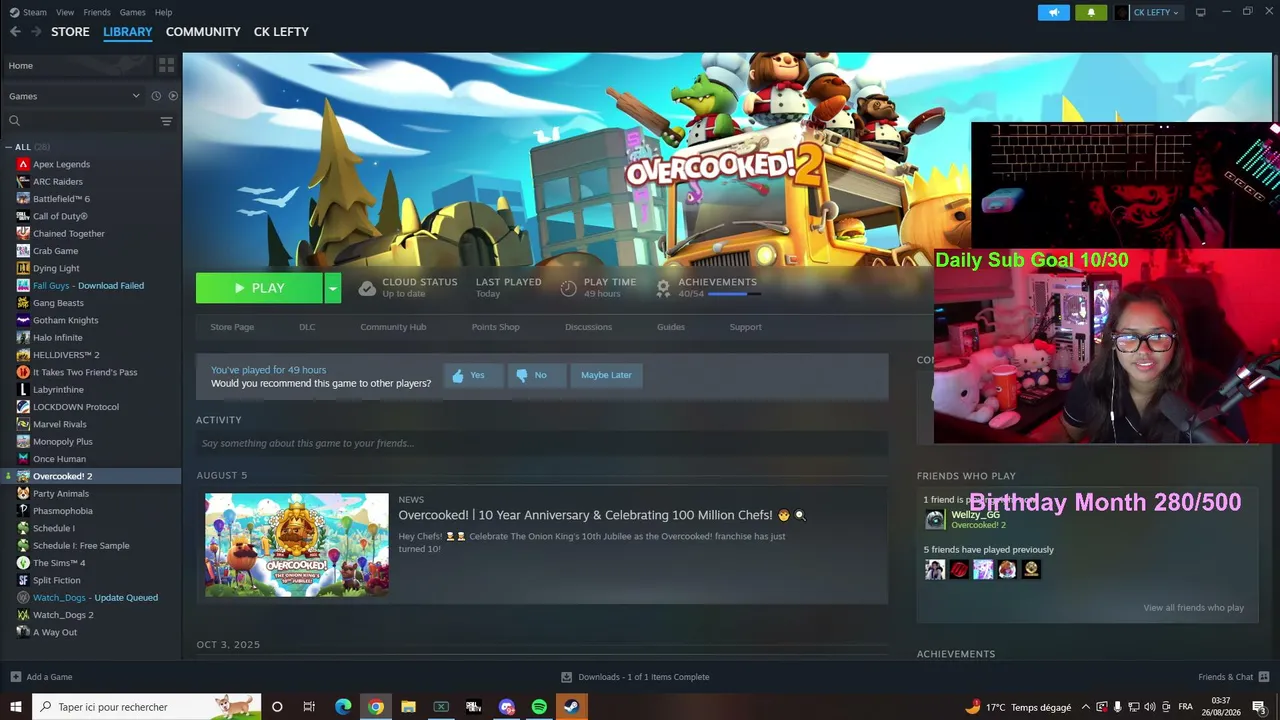Click The Sims 4 plumbob icon

23,563
